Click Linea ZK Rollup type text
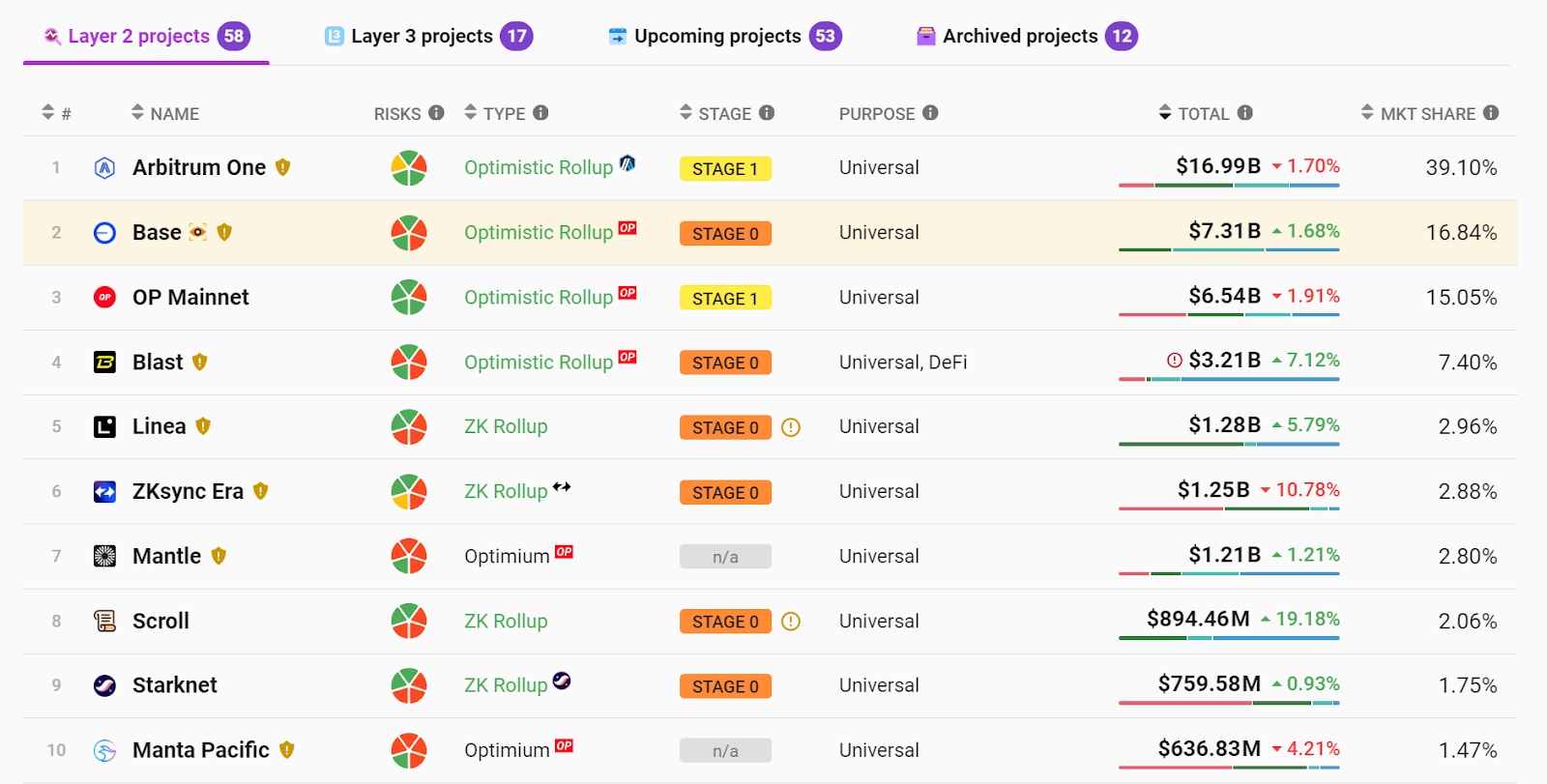 pos(506,426)
